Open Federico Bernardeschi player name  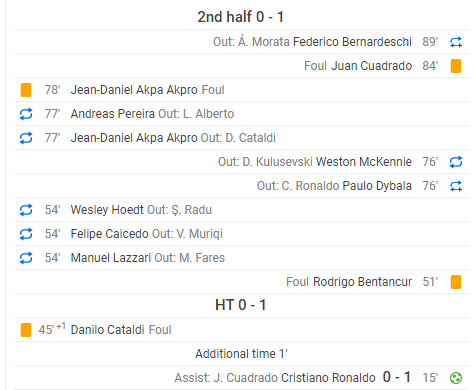352,42
